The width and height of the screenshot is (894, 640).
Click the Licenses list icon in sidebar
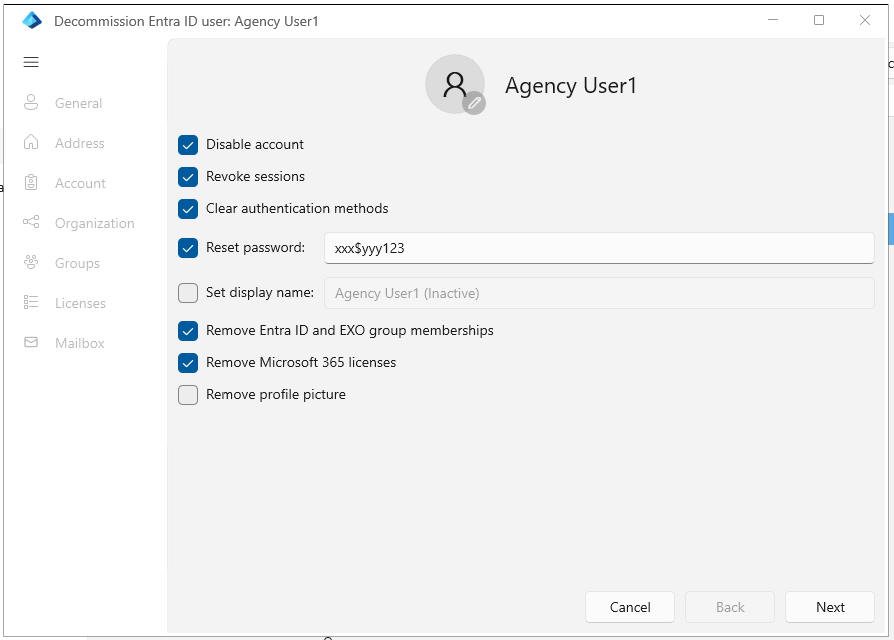tap(31, 303)
